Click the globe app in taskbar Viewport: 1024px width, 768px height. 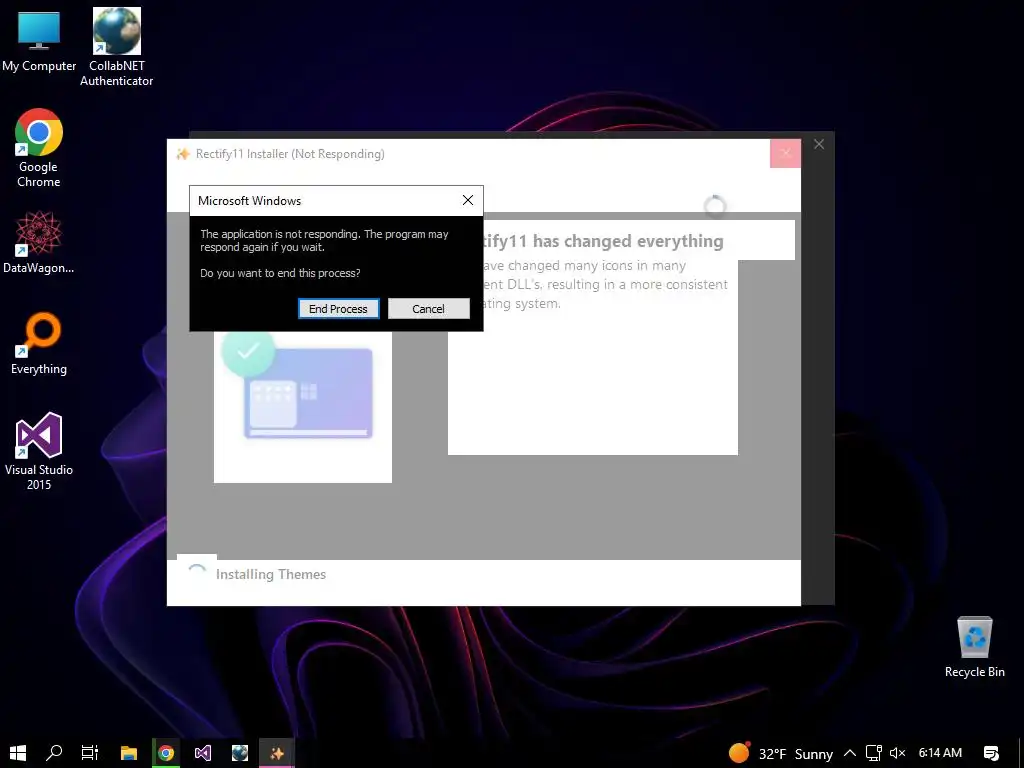240,753
